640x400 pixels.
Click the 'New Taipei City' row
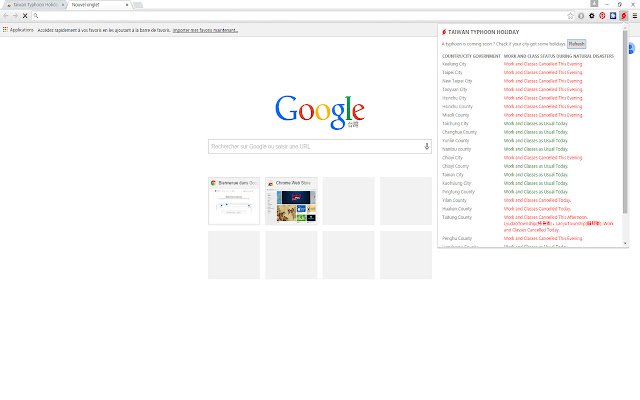click(529, 81)
